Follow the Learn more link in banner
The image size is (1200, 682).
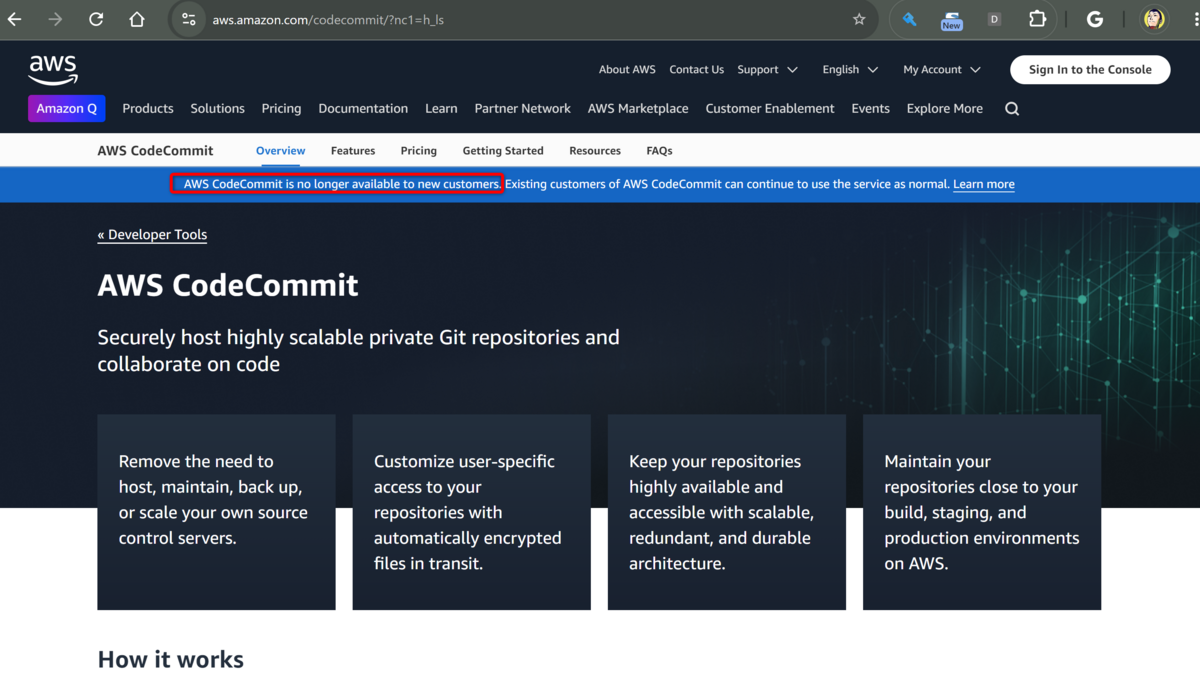coord(984,184)
